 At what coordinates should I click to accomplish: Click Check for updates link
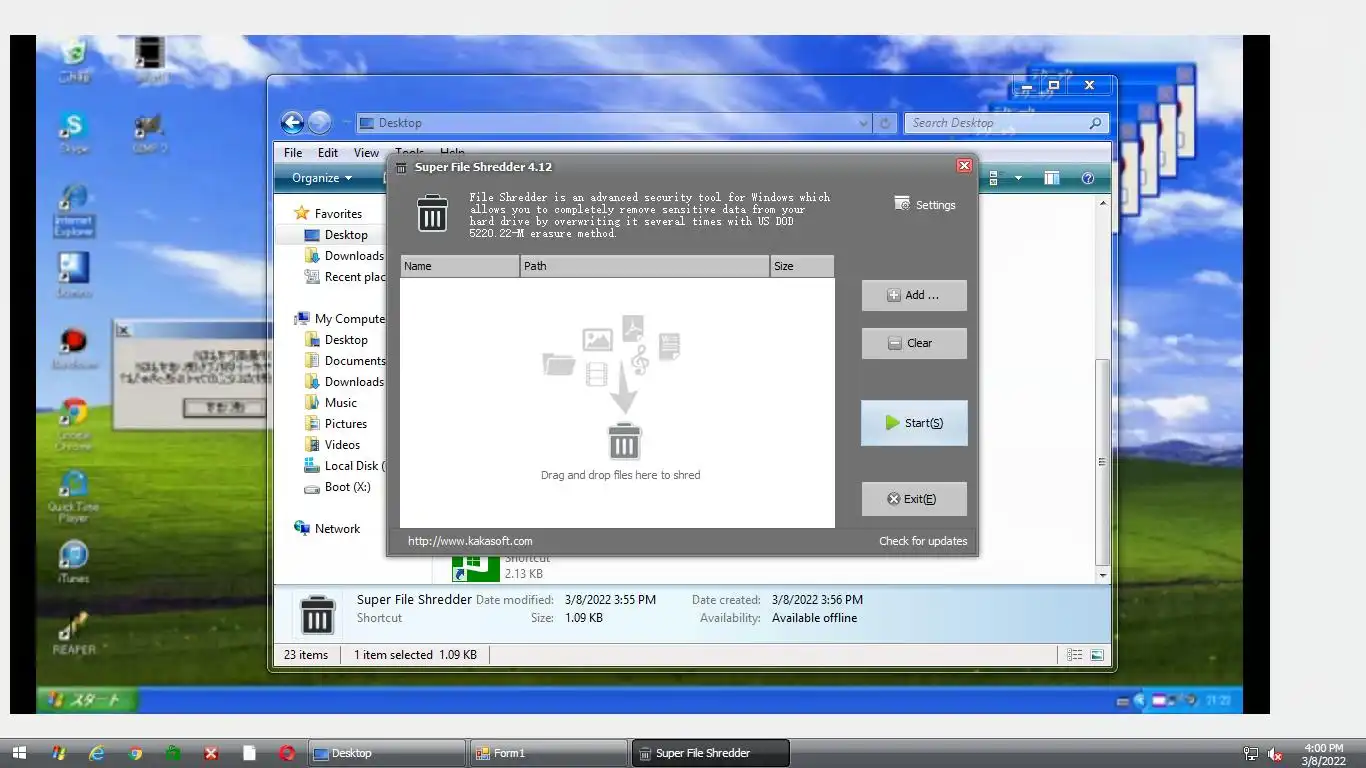point(923,541)
